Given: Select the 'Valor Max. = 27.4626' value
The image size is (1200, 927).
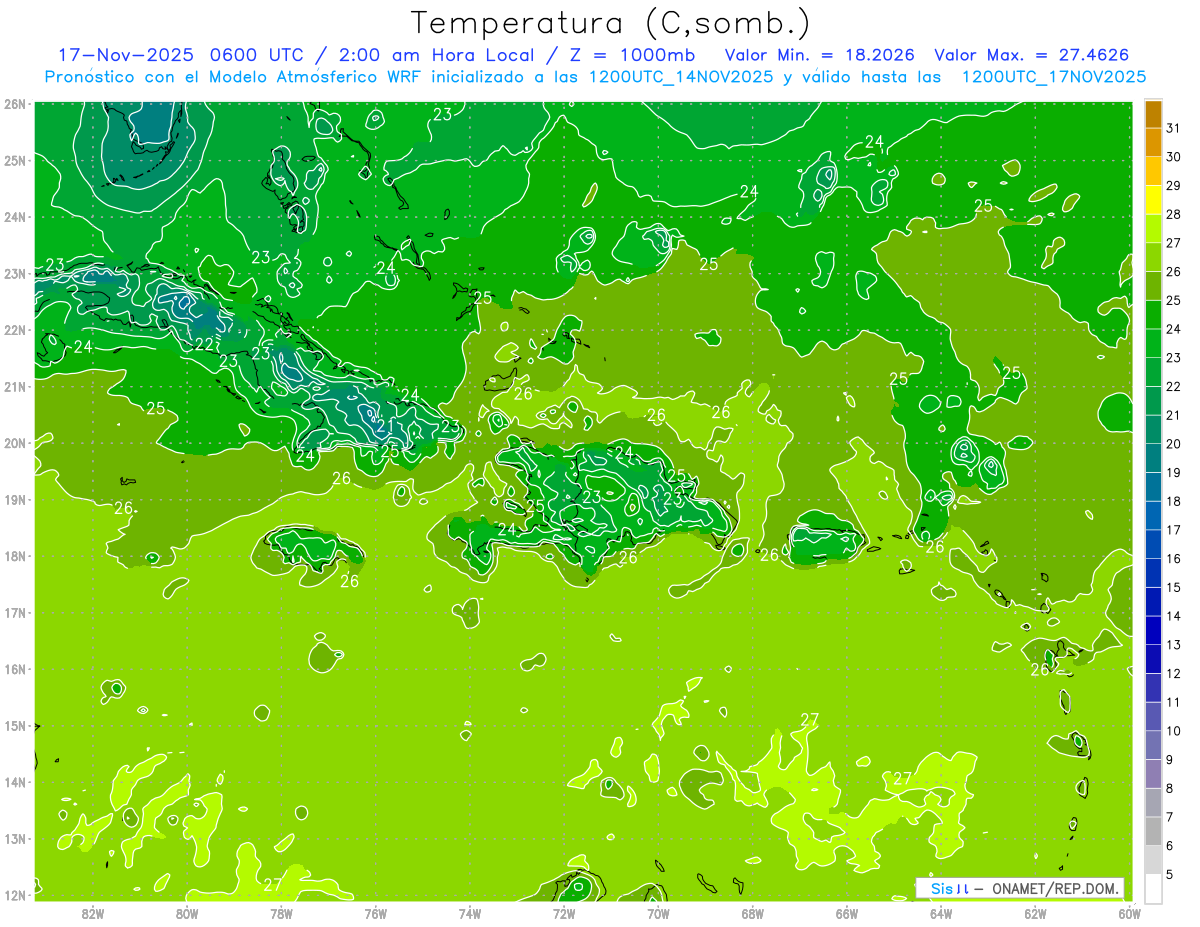Looking at the screenshot, I should [x=1033, y=55].
